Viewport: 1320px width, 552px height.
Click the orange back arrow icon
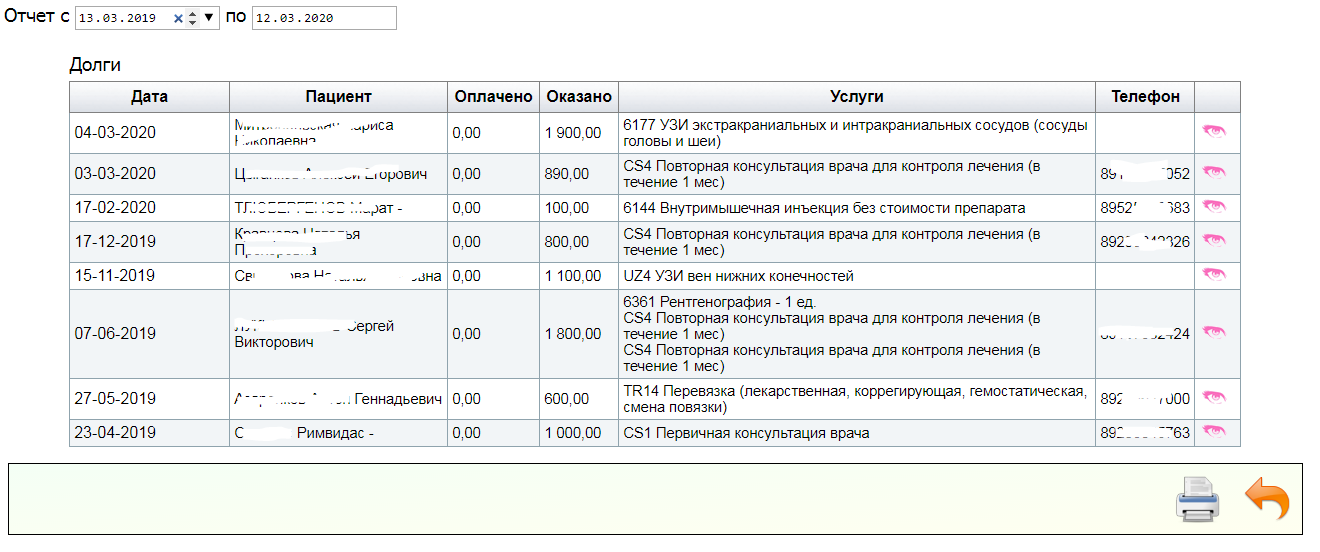(x=1267, y=498)
